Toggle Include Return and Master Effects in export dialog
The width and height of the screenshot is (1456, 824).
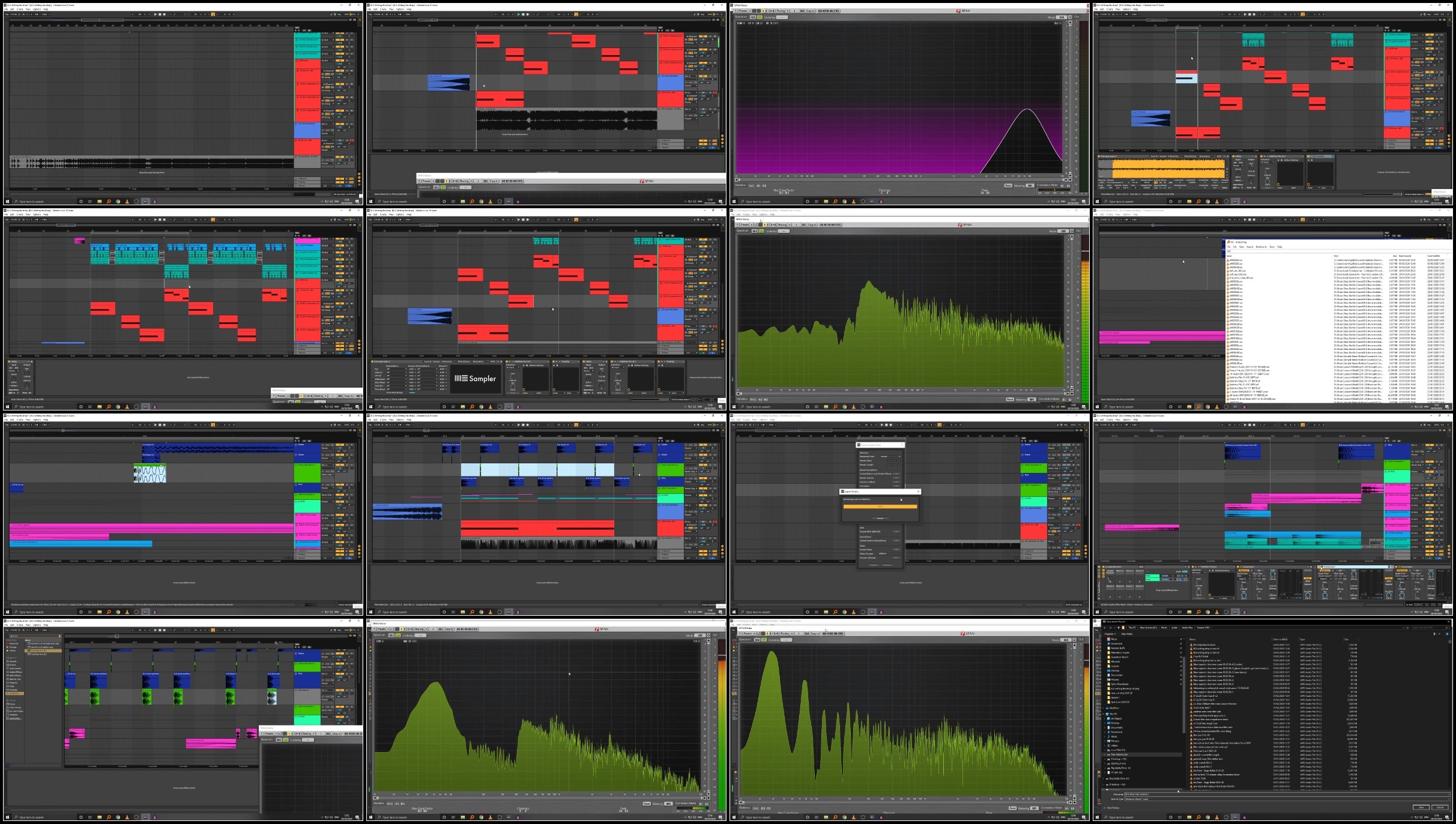tap(896, 474)
